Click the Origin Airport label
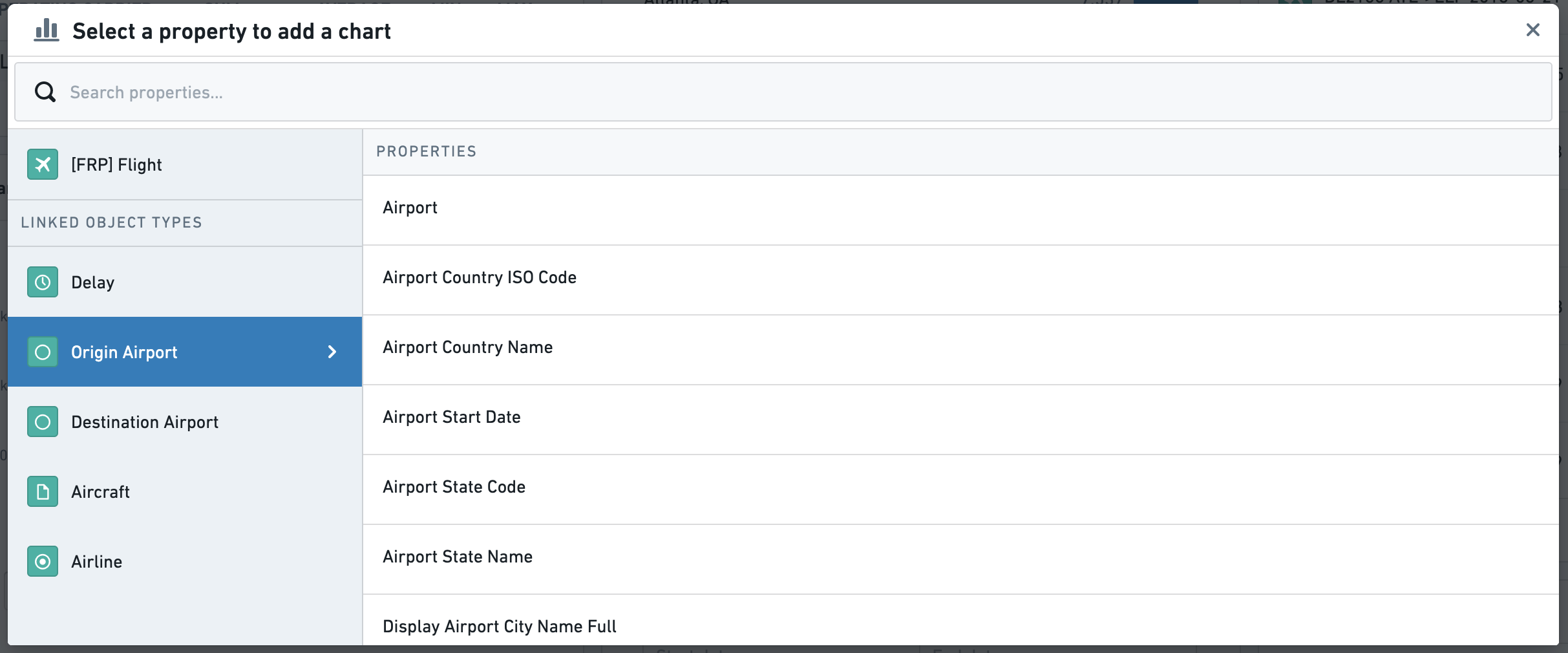 pyautogui.click(x=124, y=352)
